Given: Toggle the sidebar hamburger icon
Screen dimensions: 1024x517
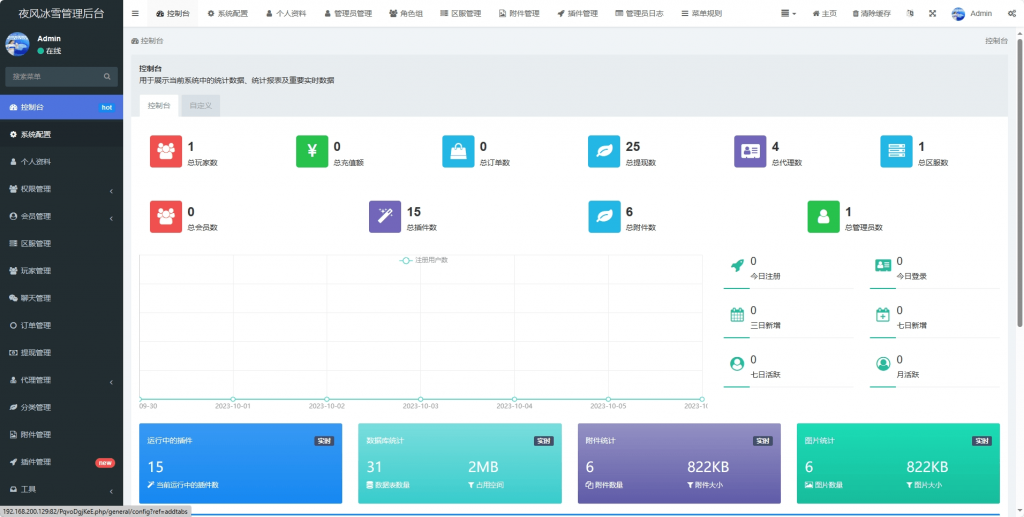Looking at the screenshot, I should pos(135,13).
